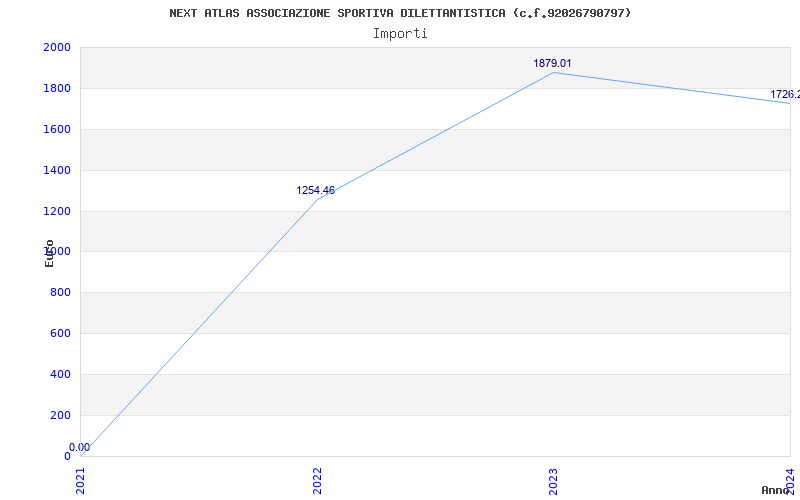The image size is (800, 500).
Task: Click the 2022 x-axis label
Action: pyautogui.click(x=317, y=481)
